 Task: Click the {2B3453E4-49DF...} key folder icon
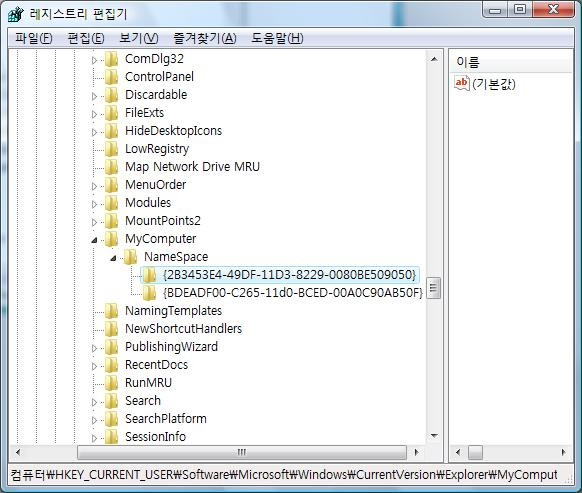click(x=149, y=275)
